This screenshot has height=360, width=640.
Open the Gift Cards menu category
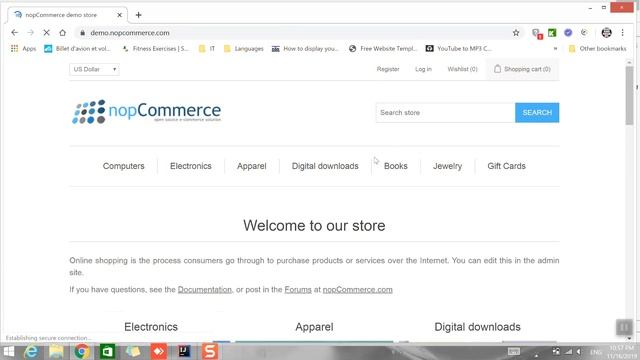507,166
